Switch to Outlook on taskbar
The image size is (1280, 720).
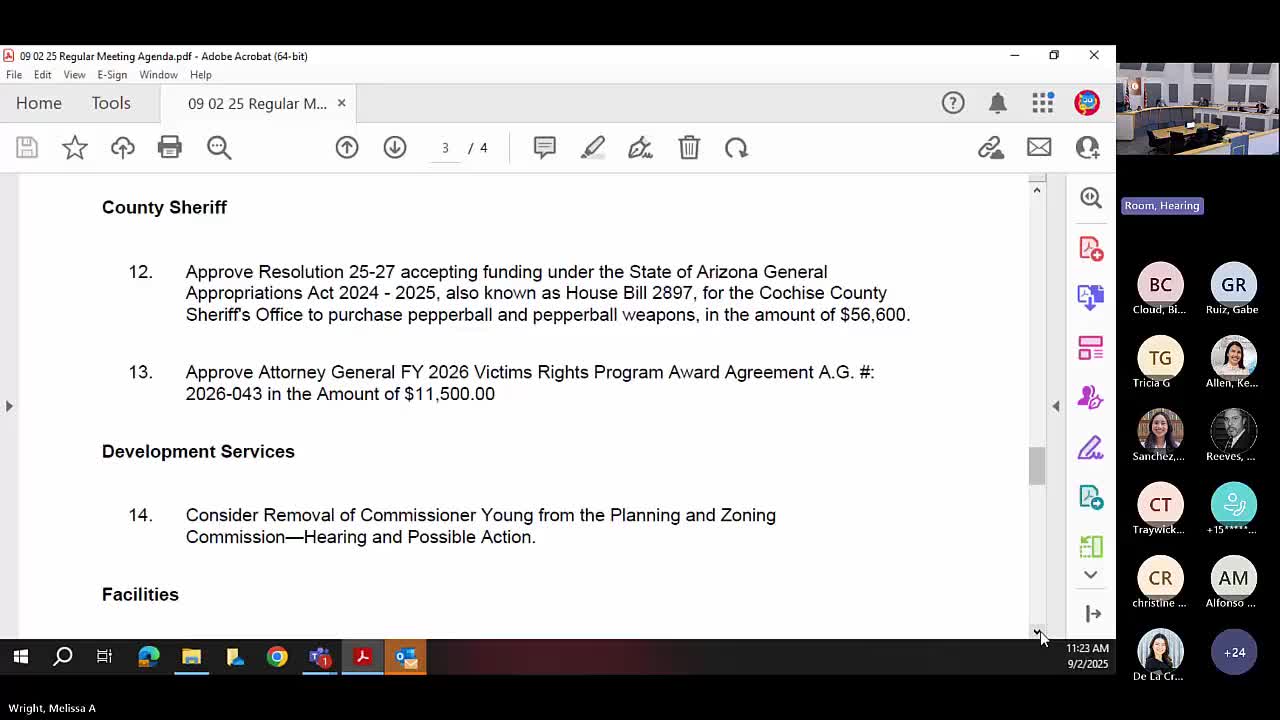click(406, 657)
